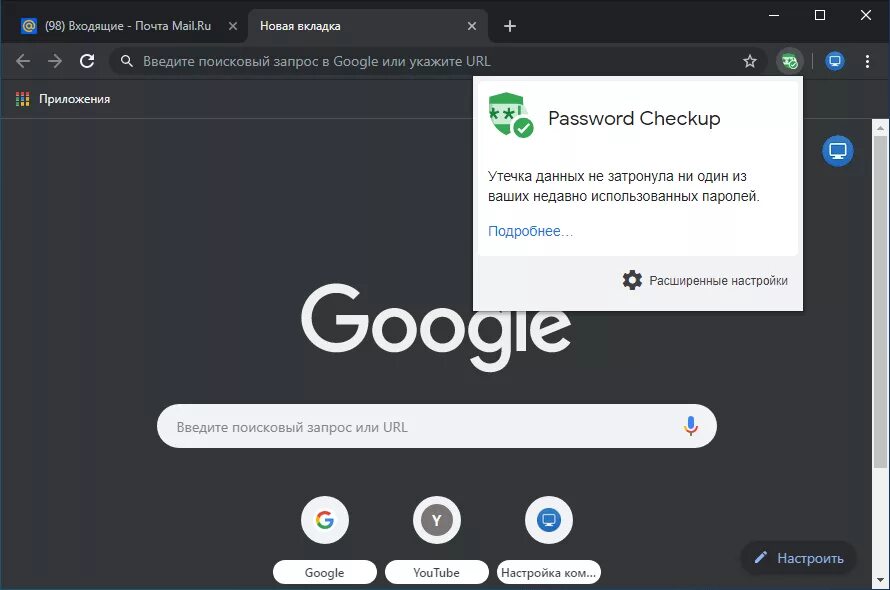This screenshot has height=590, width=890.
Task: Click the Password Checkup extension toolbar icon
Action: click(x=790, y=61)
